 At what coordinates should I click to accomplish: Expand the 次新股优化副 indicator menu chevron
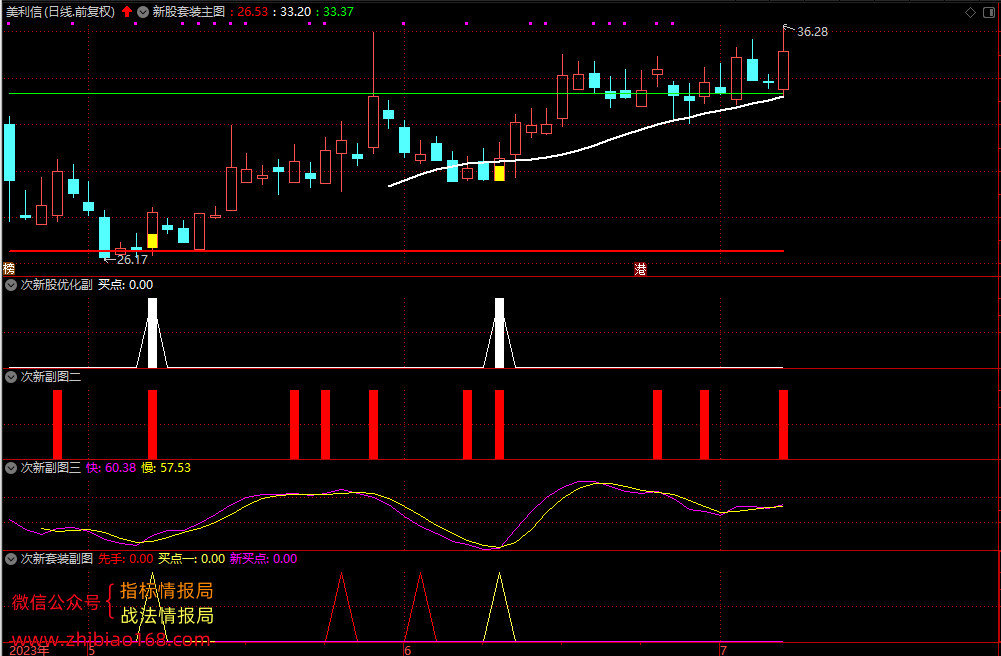pyautogui.click(x=11, y=285)
